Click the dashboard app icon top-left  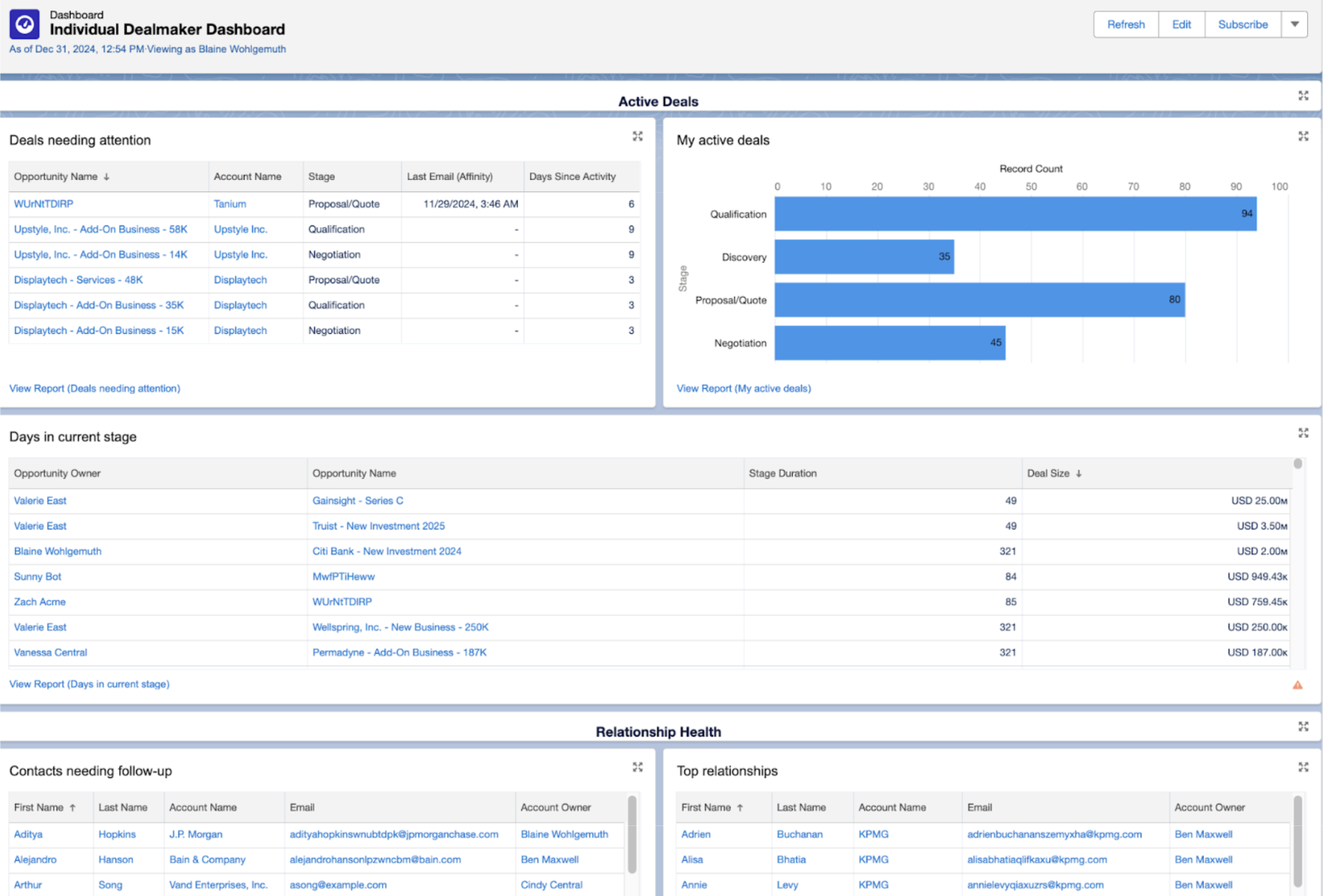[24, 24]
